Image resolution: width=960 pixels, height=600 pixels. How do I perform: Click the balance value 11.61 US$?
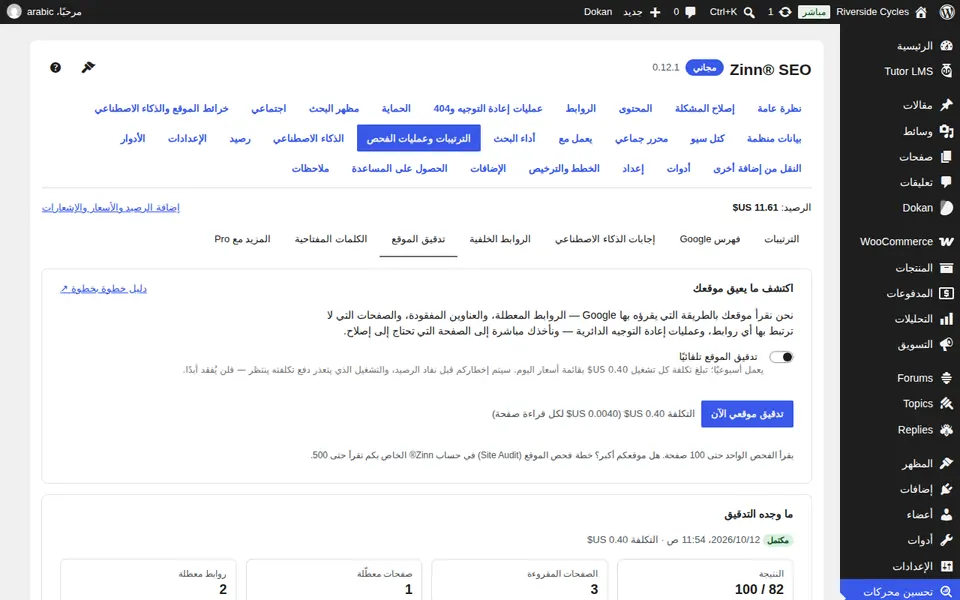coord(755,208)
